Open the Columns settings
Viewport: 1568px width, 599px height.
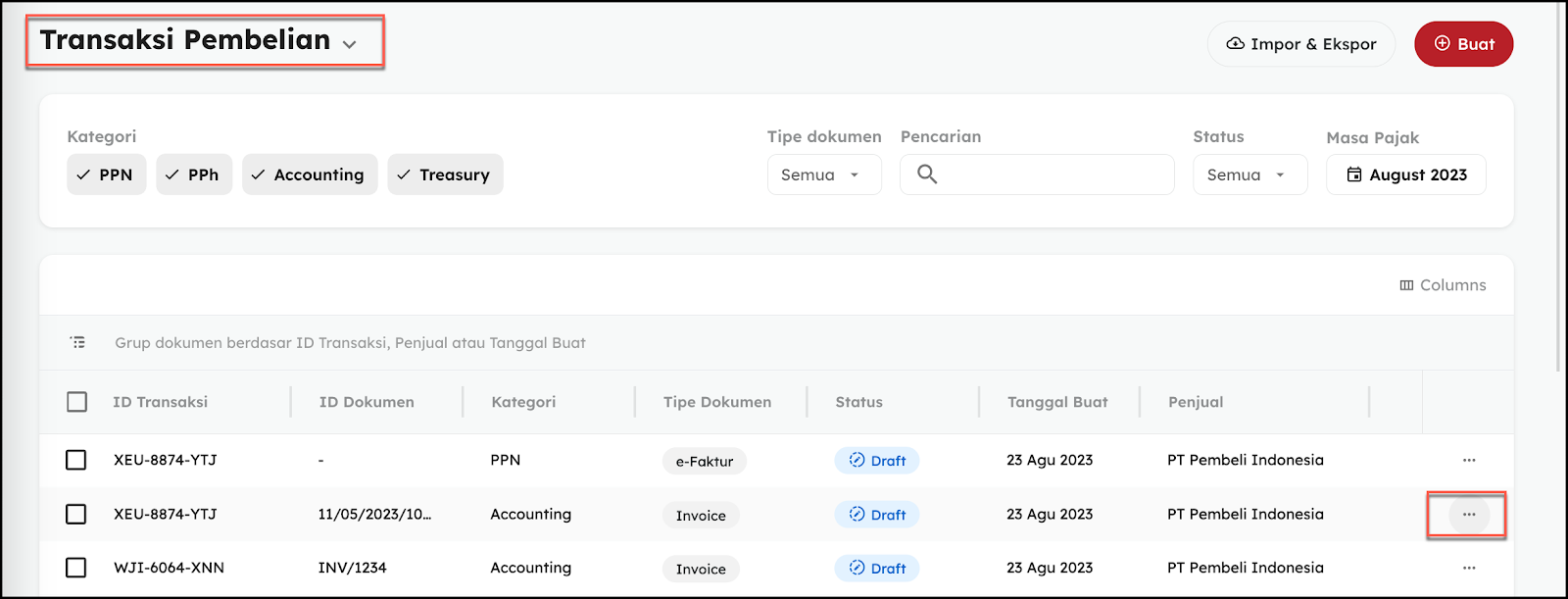(x=1443, y=285)
